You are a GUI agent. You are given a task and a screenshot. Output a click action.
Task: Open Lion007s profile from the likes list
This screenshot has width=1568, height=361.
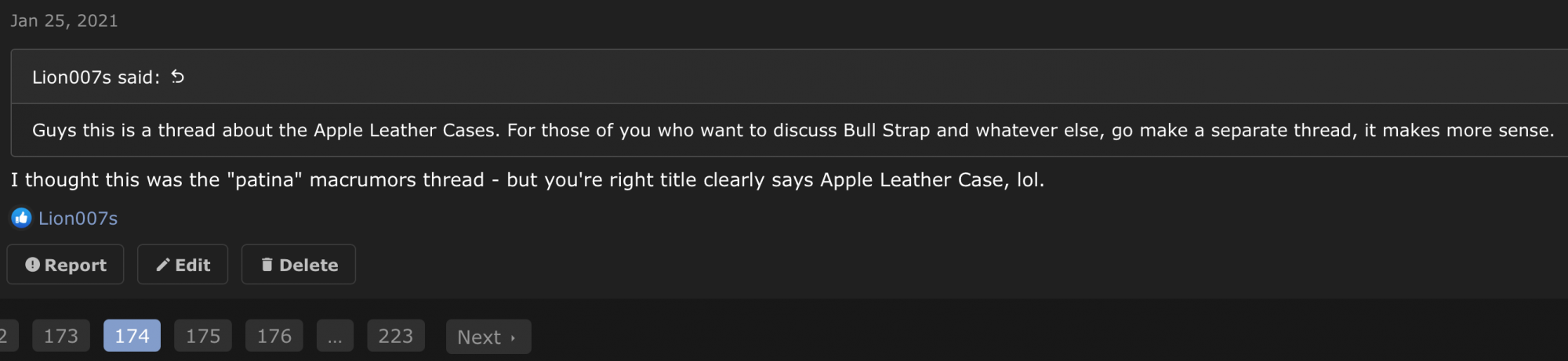[x=78, y=218]
